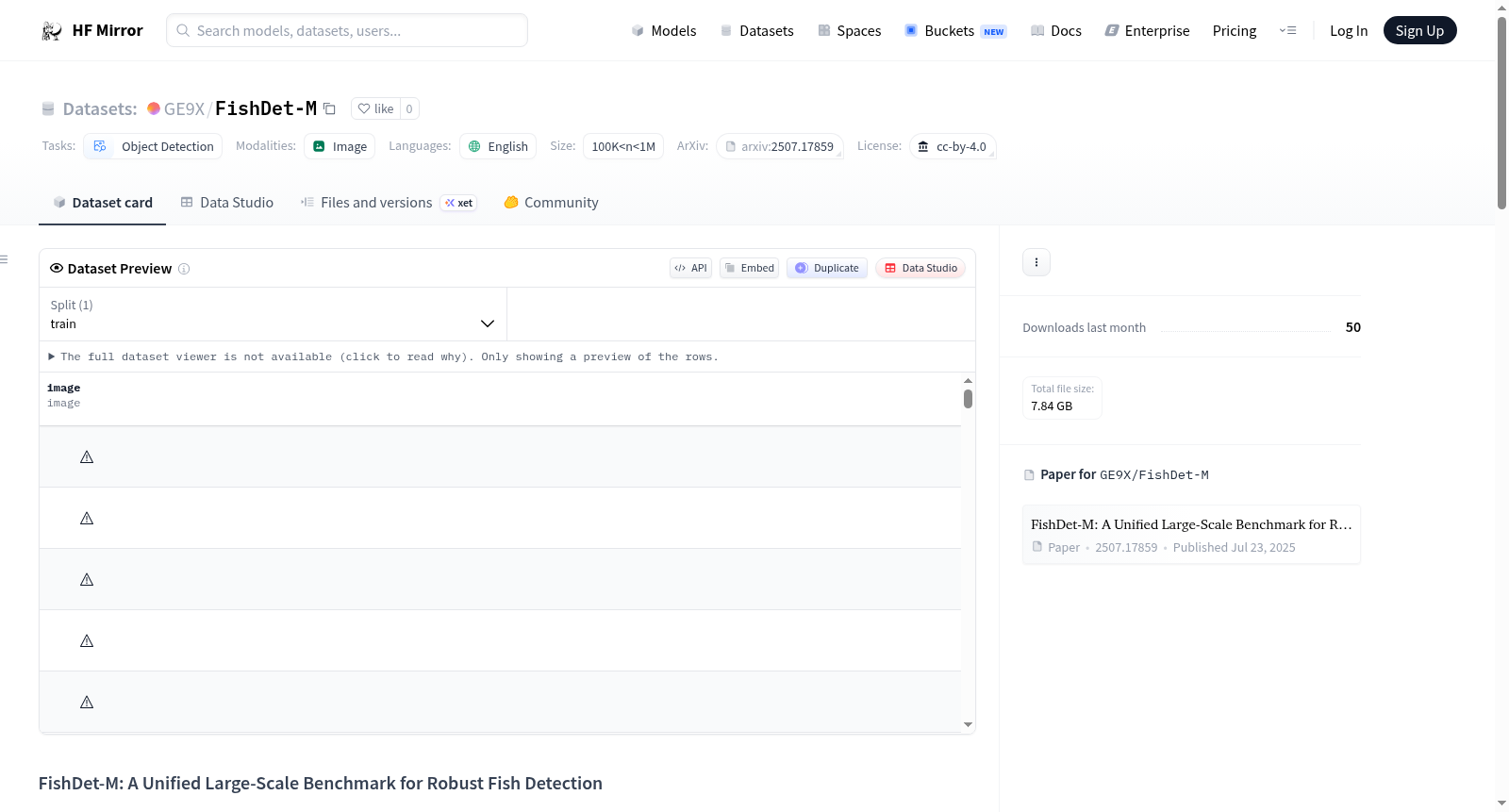1509x812 pixels.
Task: Copy dataset name with copy icon
Action: tap(329, 108)
